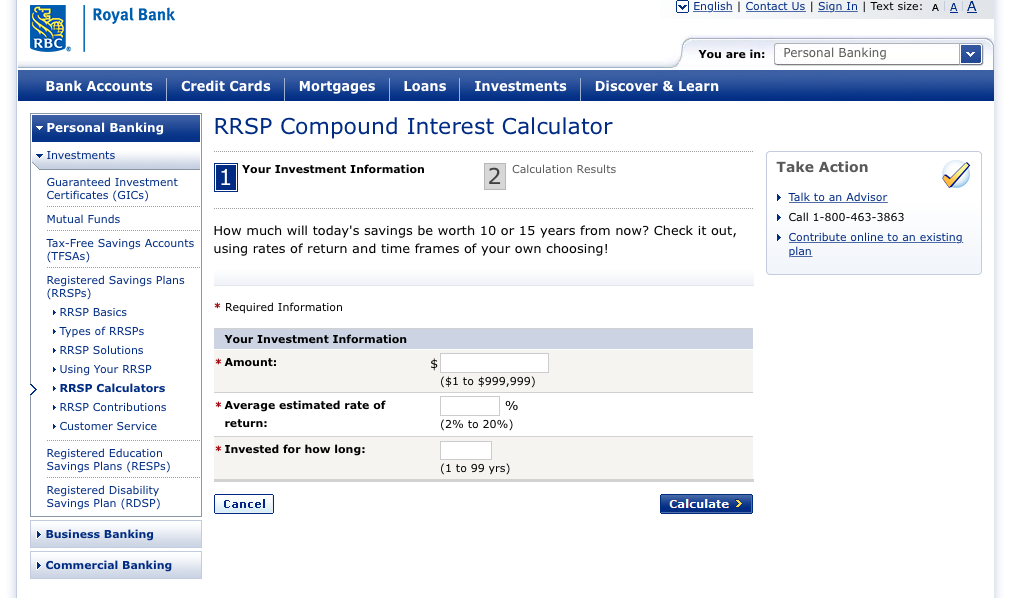Open Guaranteed Investment Certificates (GICs)
Image resolution: width=1014 pixels, height=598 pixels.
click(x=112, y=189)
